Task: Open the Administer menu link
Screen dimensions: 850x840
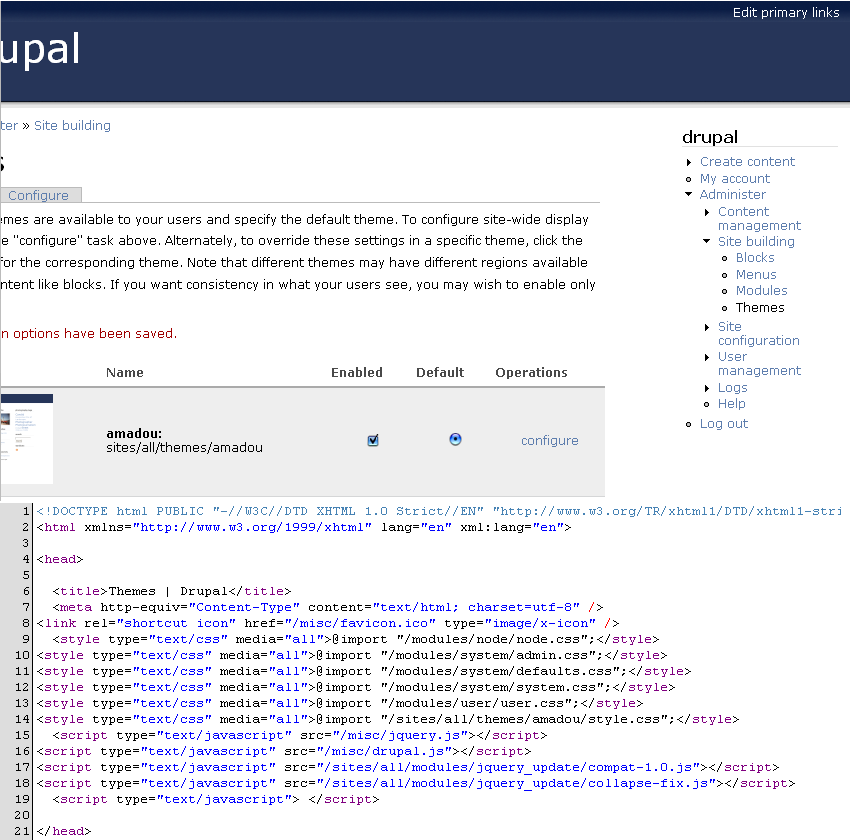Action: (732, 195)
